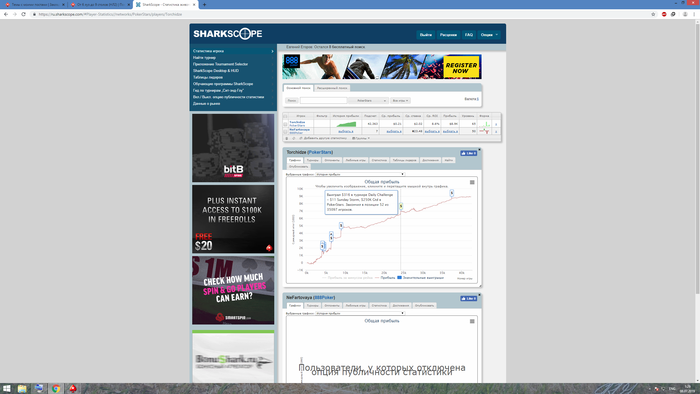Close the Torchidze player panel

coord(479,149)
